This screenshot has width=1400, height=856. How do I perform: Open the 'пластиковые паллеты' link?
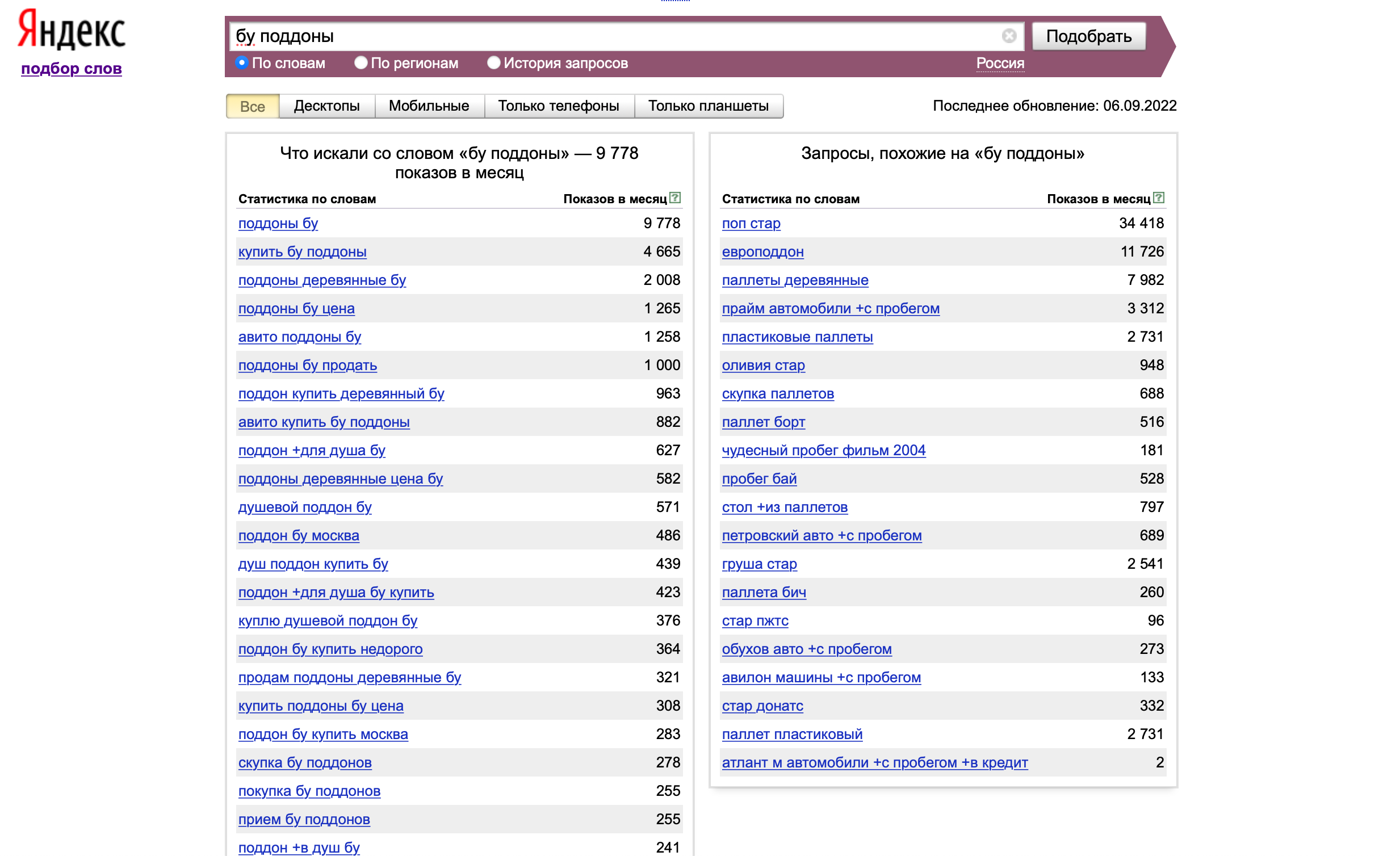797,337
